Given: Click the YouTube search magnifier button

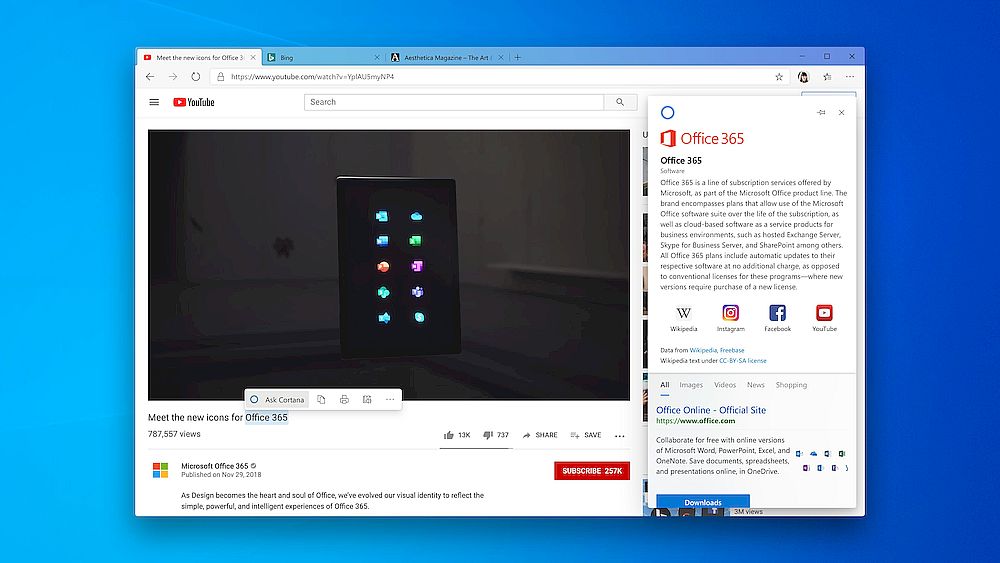Looking at the screenshot, I should [620, 102].
